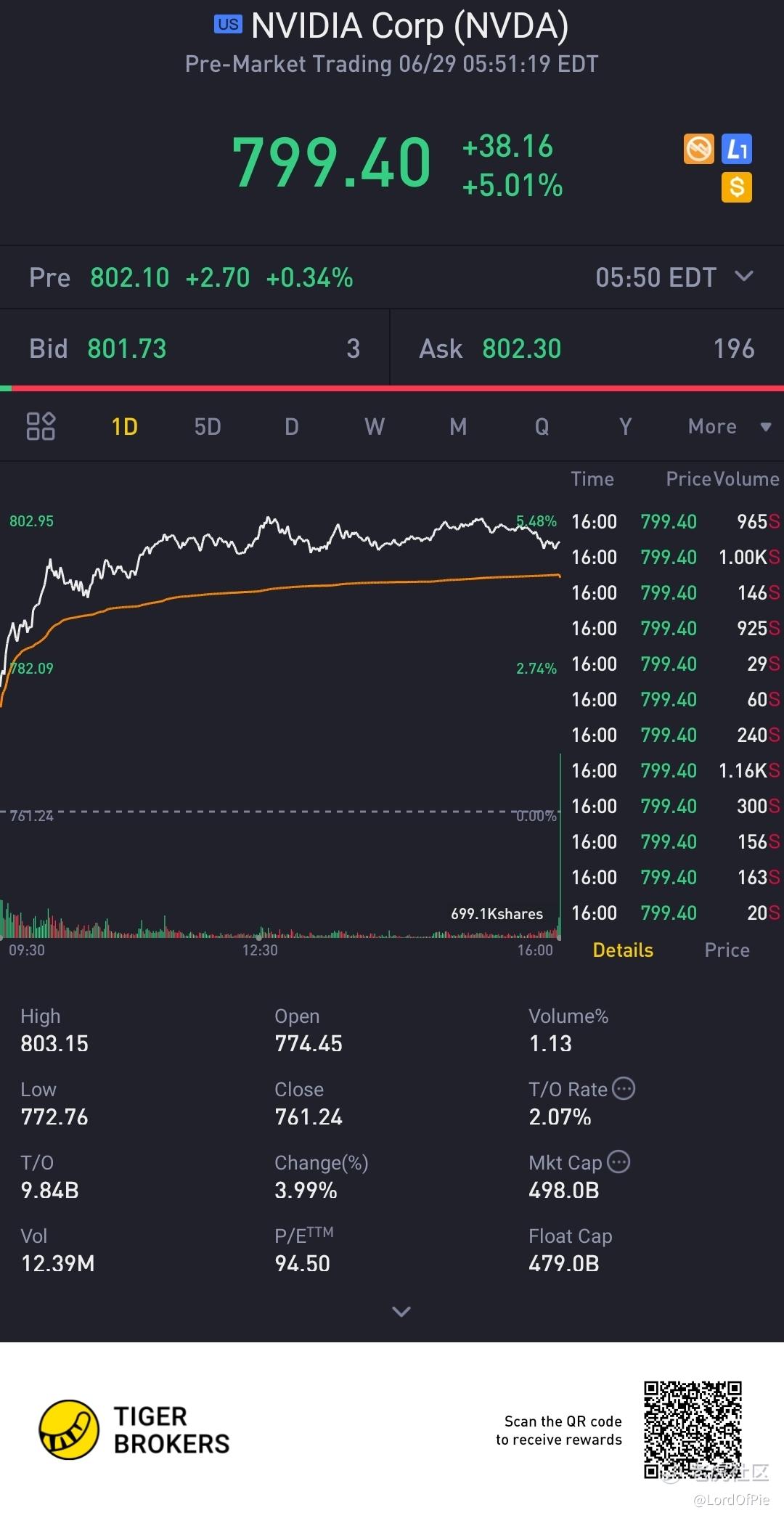Select the Details tab under the trades list
784x1518 pixels.
pyautogui.click(x=623, y=950)
